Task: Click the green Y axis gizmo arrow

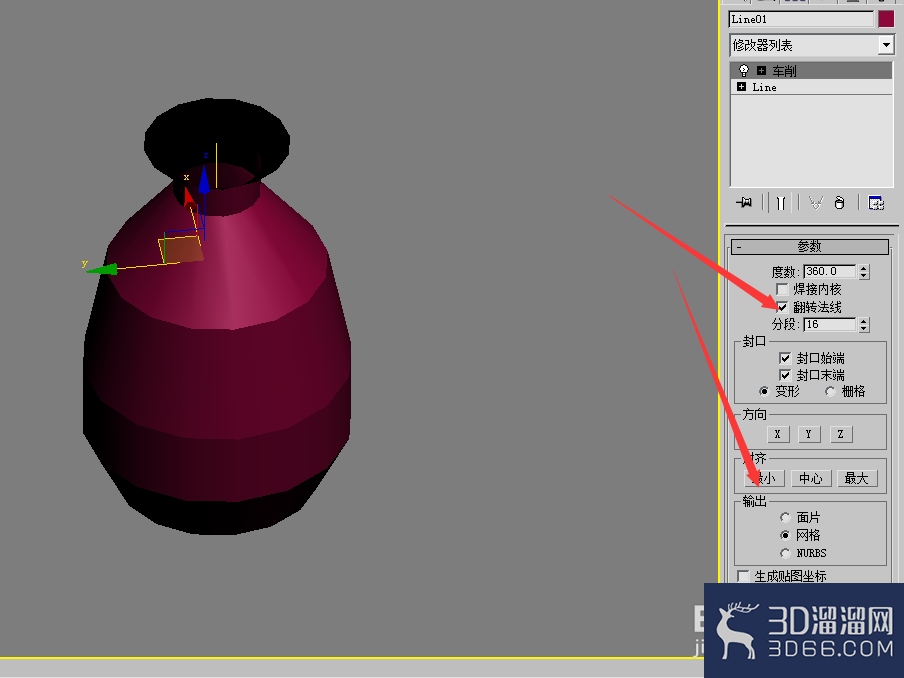Action: [x=103, y=269]
